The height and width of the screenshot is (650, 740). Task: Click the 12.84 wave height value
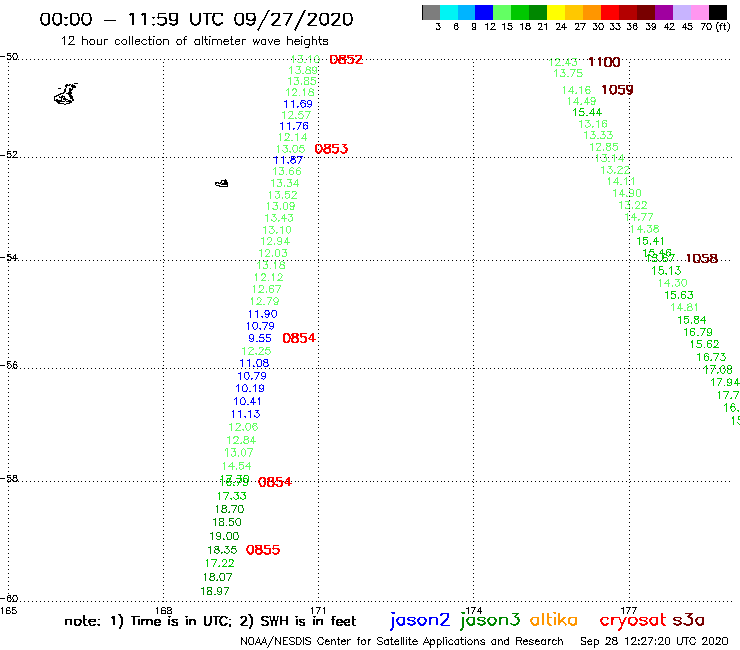click(x=241, y=440)
